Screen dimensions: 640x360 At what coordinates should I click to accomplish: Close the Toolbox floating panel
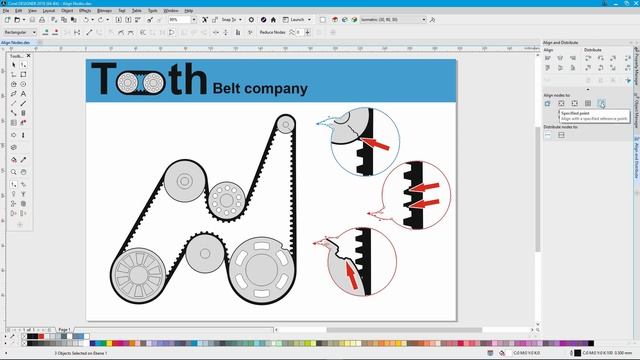[x=29, y=56]
